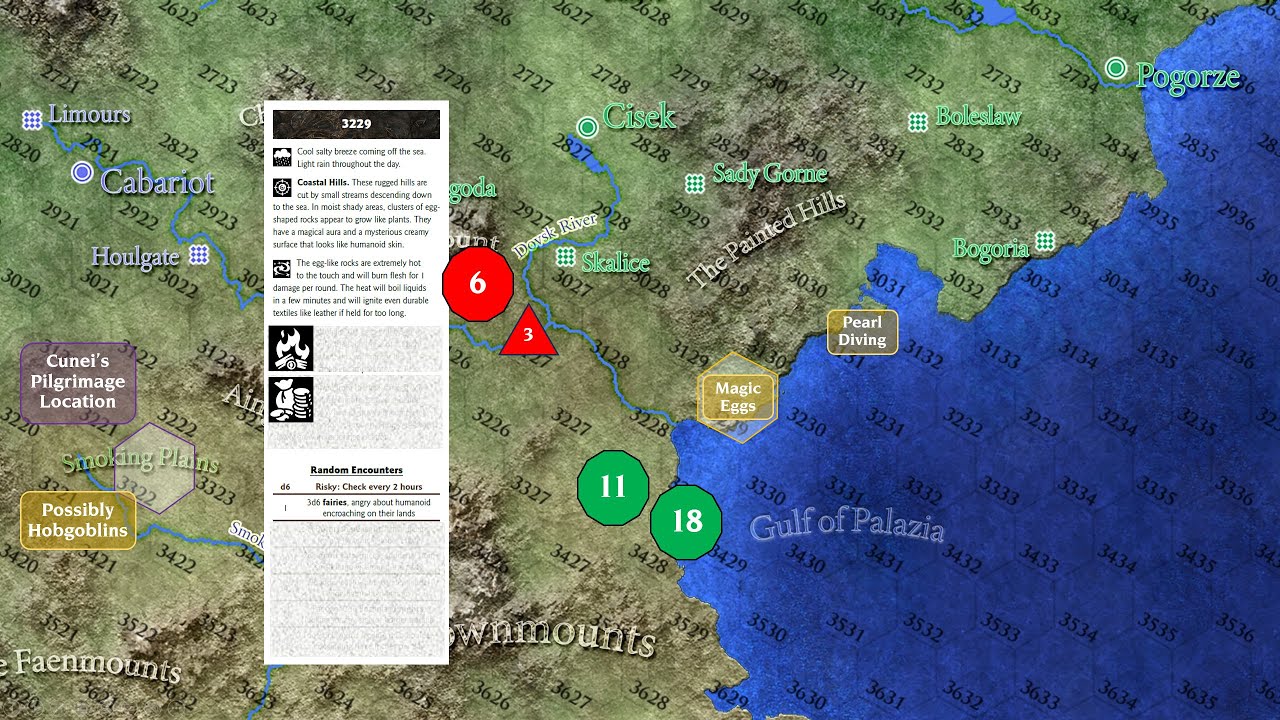This screenshot has height=720, width=1280.
Task: Click the swirl icon beside egg-like rocks text
Action: 282,268
